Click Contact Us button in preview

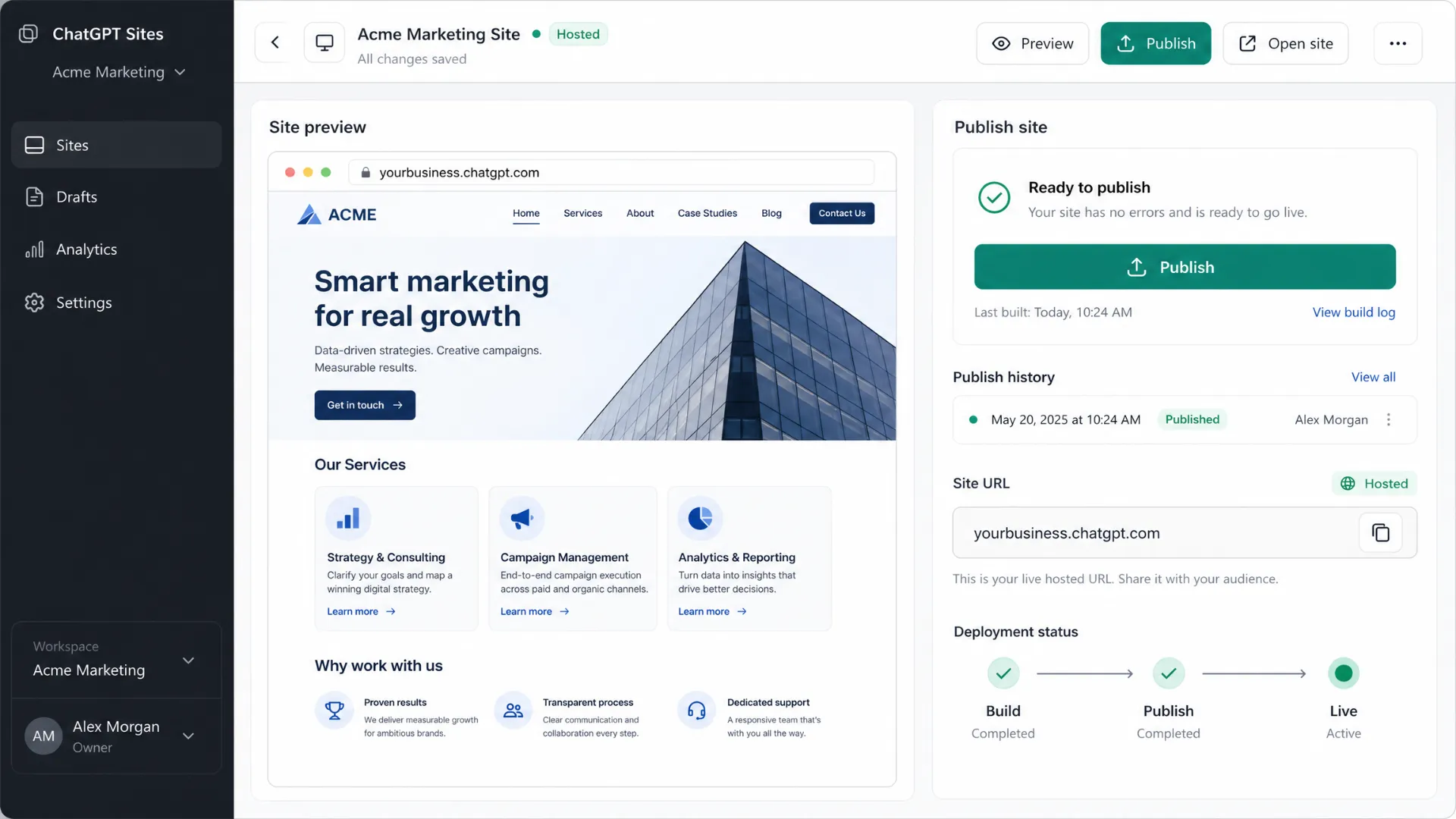coord(842,213)
